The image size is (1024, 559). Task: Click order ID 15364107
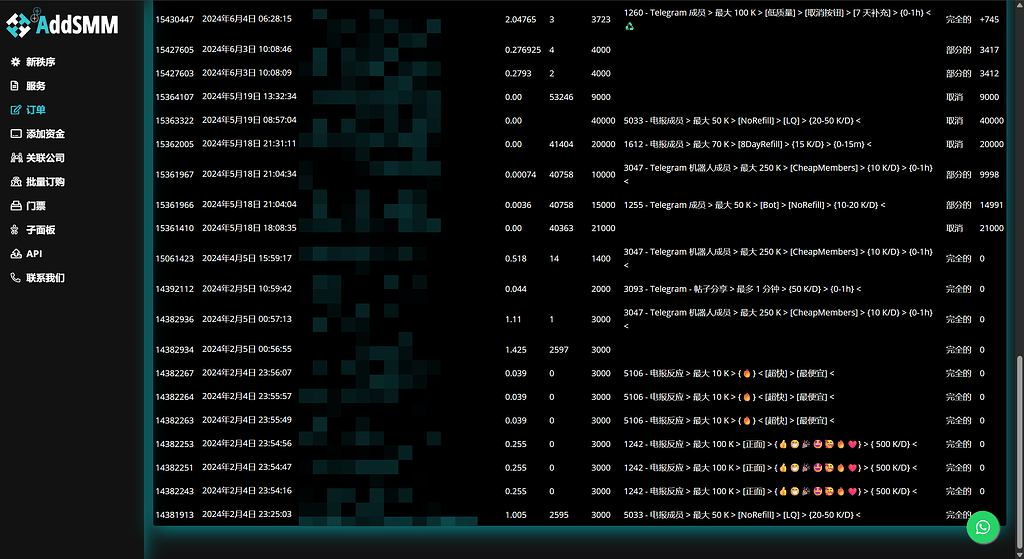(174, 97)
